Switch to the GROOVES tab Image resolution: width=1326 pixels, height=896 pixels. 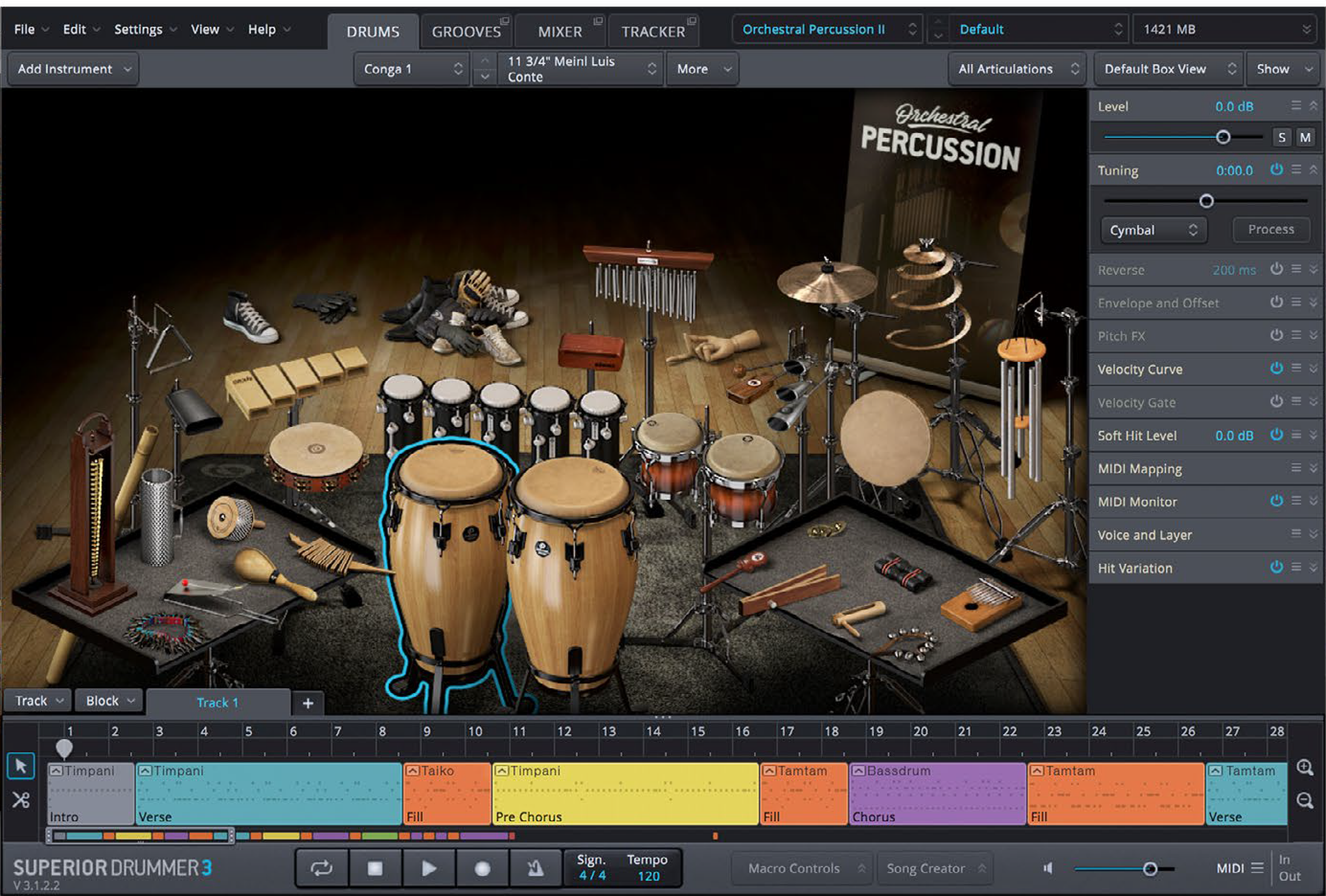coord(466,31)
